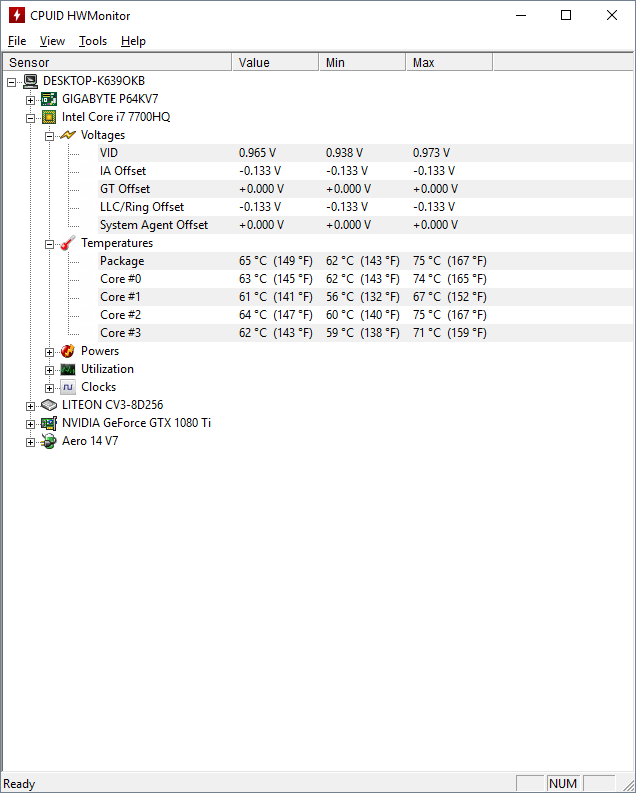Collapse the DESKTOP-K639OKB root node
The width and height of the screenshot is (636, 793).
(x=12, y=82)
